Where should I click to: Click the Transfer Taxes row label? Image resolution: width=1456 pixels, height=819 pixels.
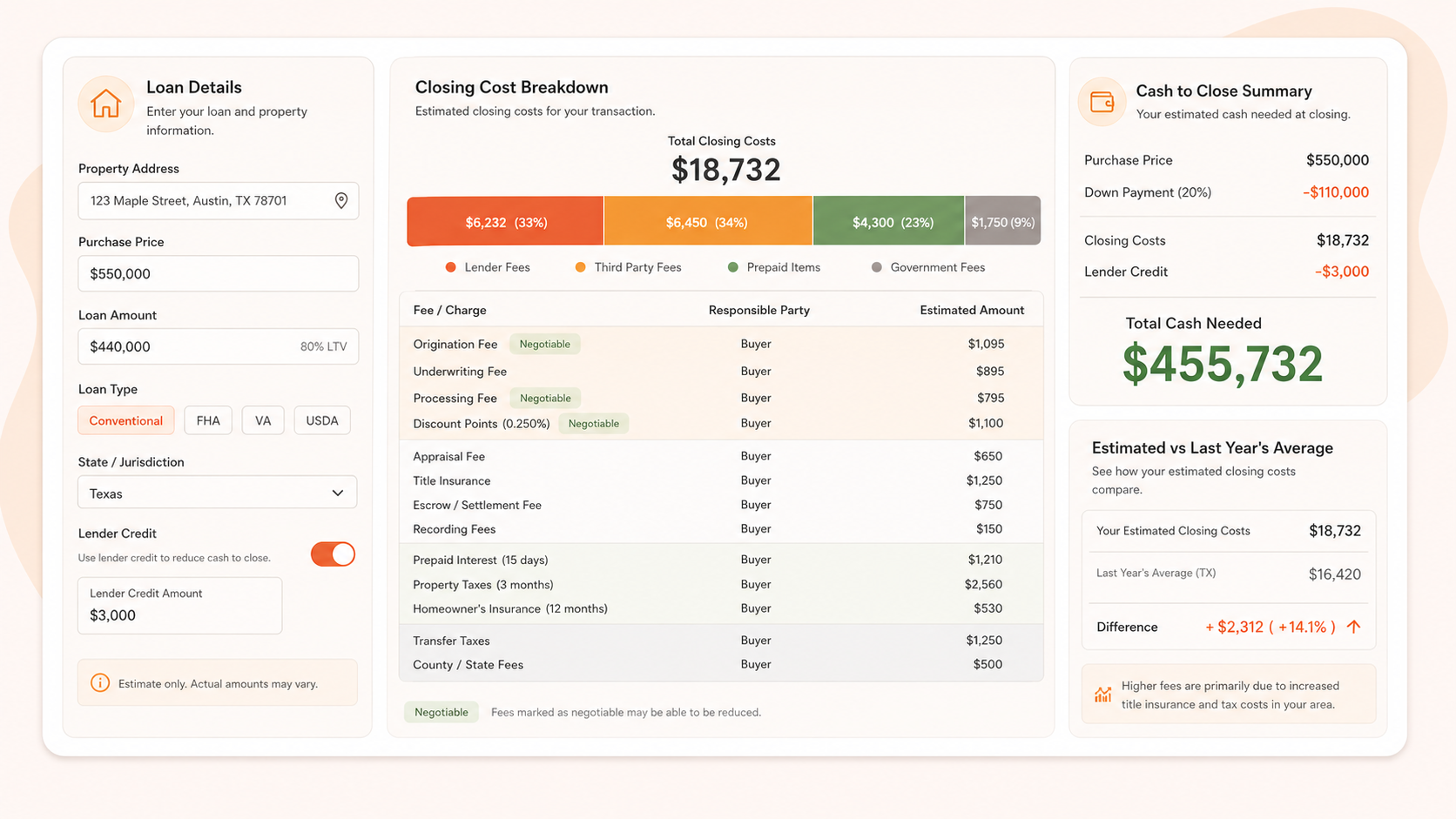coord(451,641)
